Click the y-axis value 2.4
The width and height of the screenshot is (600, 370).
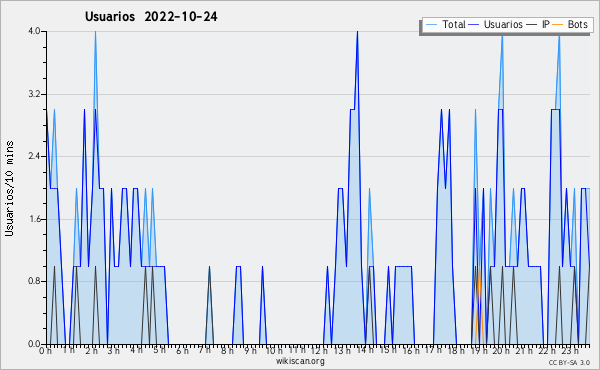click(35, 156)
